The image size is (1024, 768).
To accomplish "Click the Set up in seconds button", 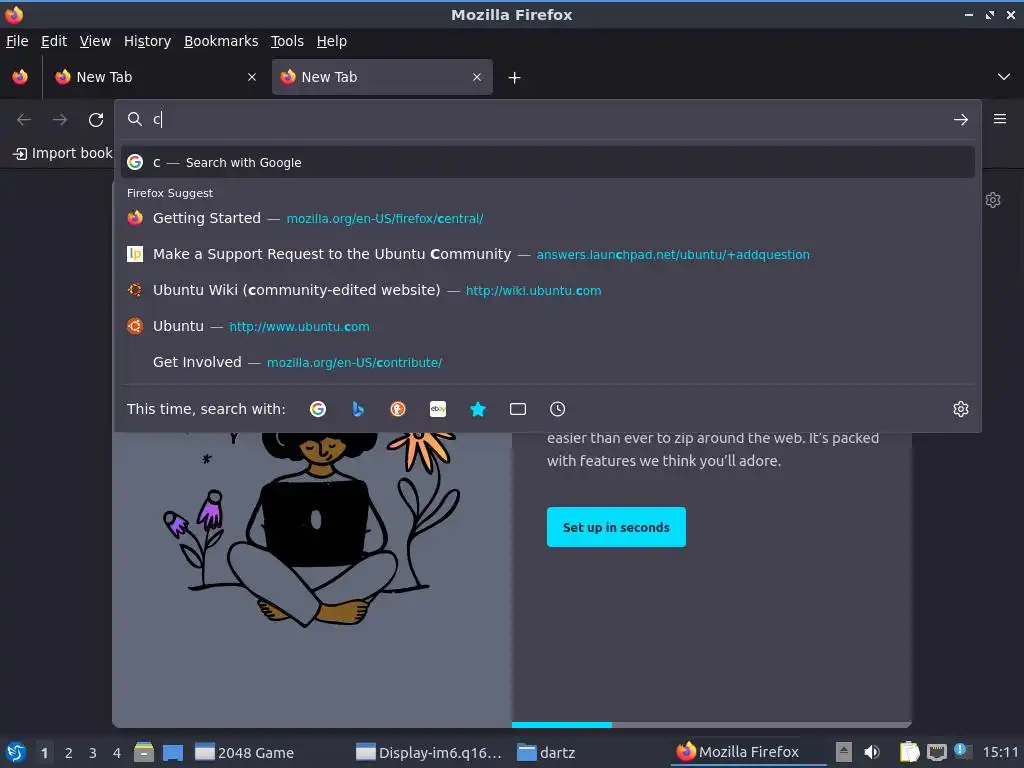I will click(616, 527).
